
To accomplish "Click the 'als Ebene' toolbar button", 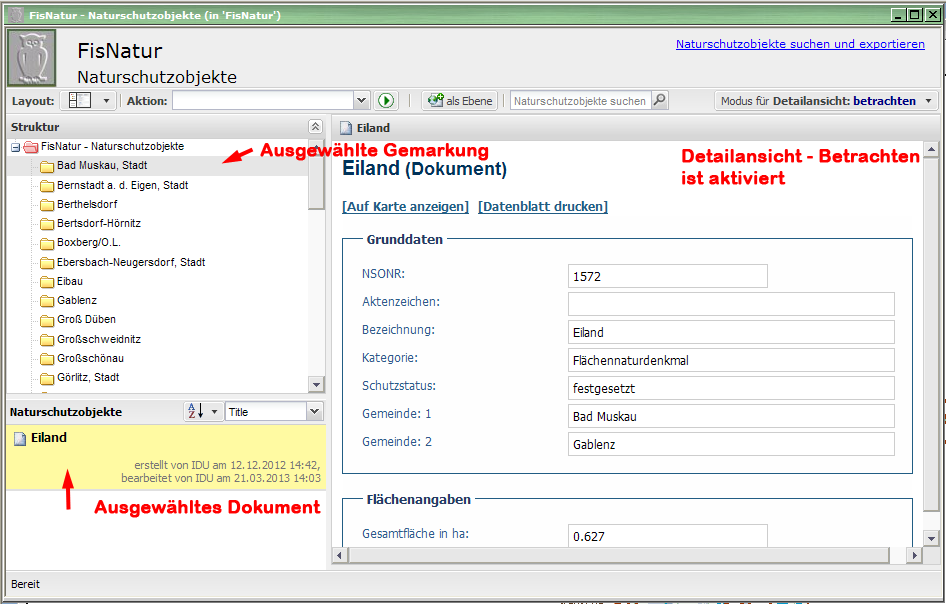I will click(460, 101).
